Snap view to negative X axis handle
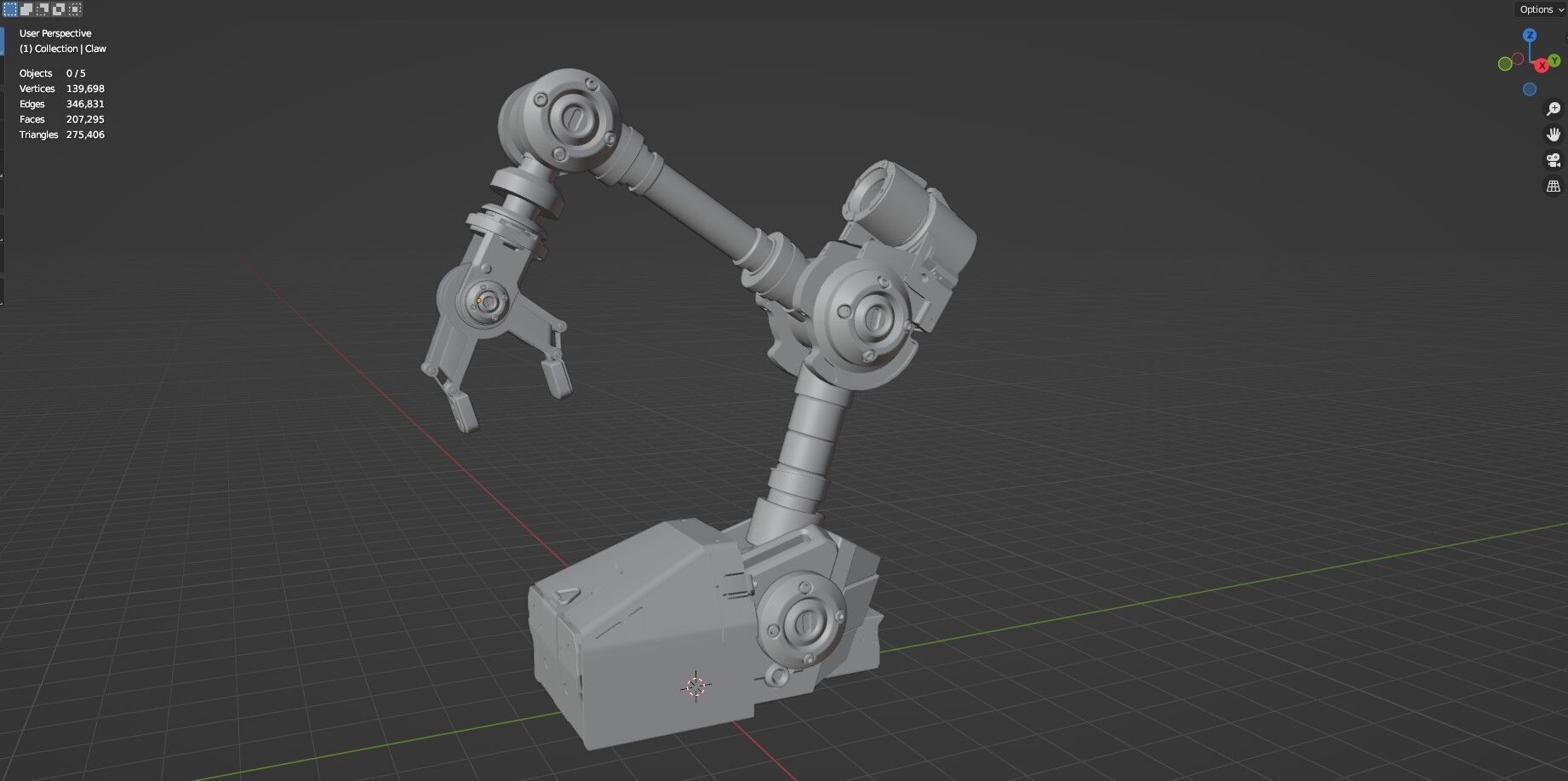Viewport: 1568px width, 781px height. coord(1518,59)
